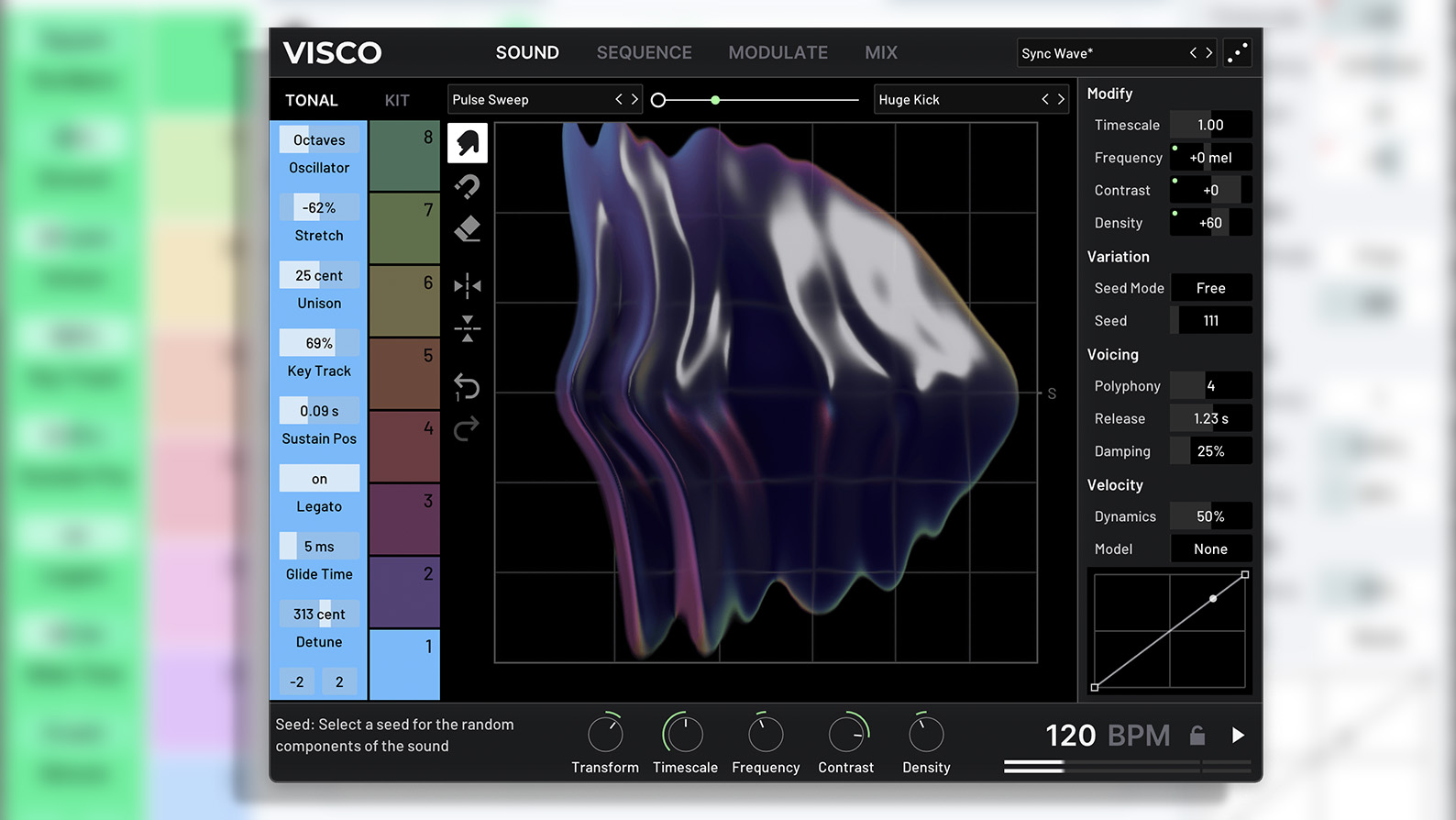This screenshot has height=820, width=1456.
Task: Go to next preset after Sync Wave
Action: pyautogui.click(x=1209, y=53)
